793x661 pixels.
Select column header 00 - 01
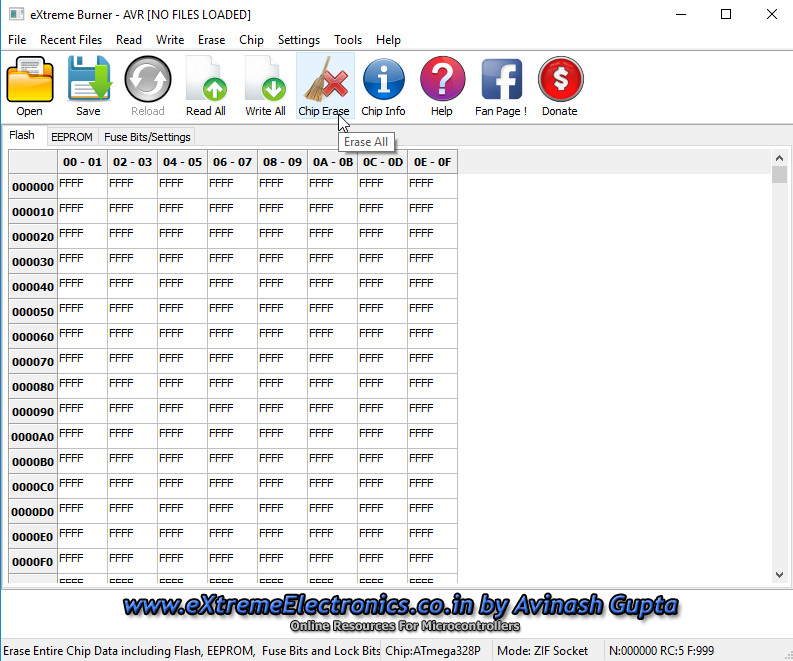[x=82, y=162]
